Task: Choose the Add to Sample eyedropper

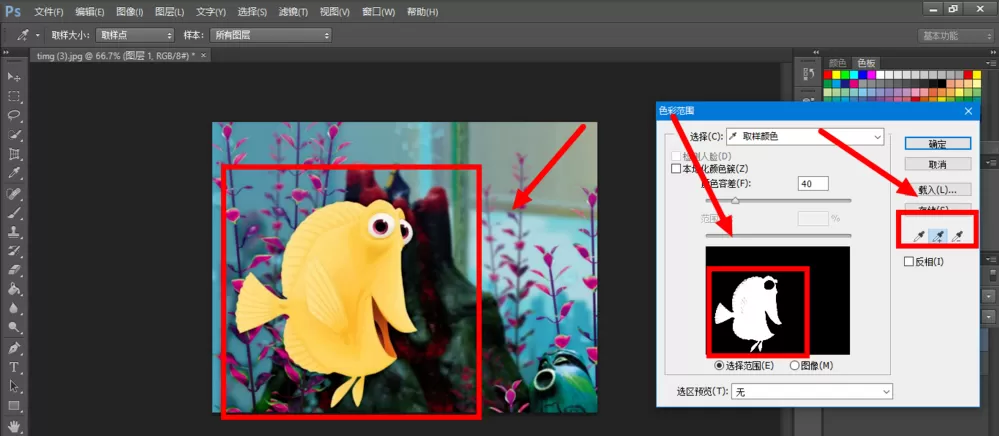Action: tap(937, 237)
